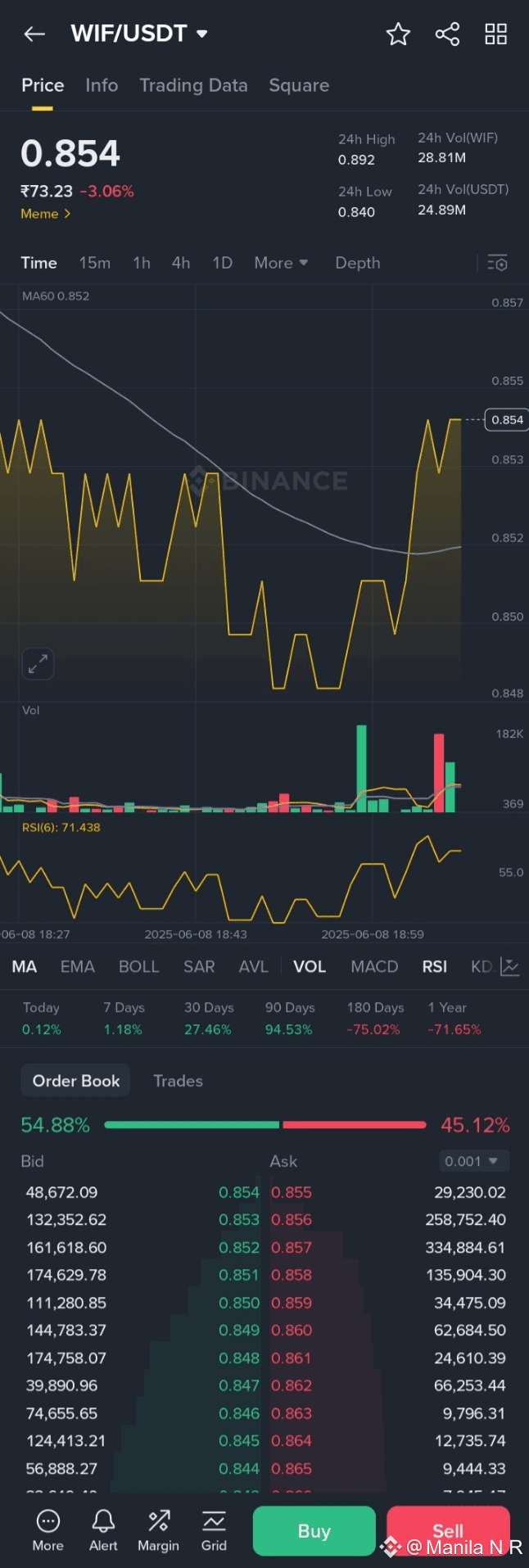Go back with the arrow icon
Image resolution: width=529 pixels, height=1568 pixels.
34,34
